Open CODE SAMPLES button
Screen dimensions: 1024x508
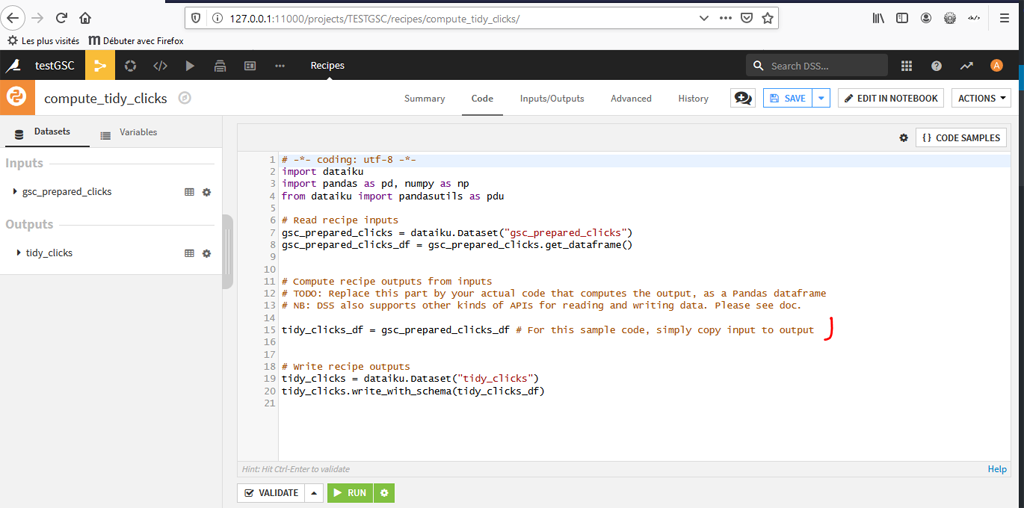pos(961,138)
